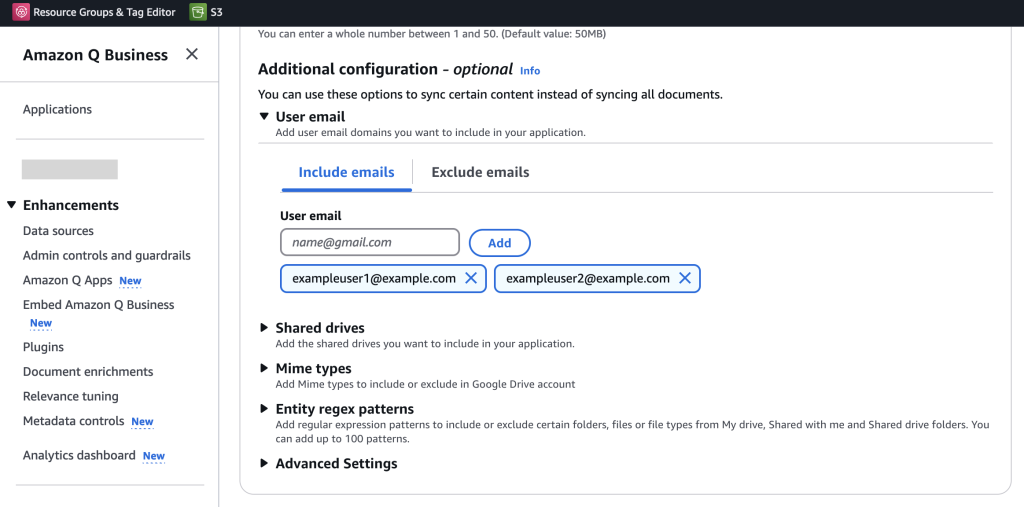The image size is (1024, 507).
Task: Select the exampleuser2@example.com chip text
Action: point(588,278)
